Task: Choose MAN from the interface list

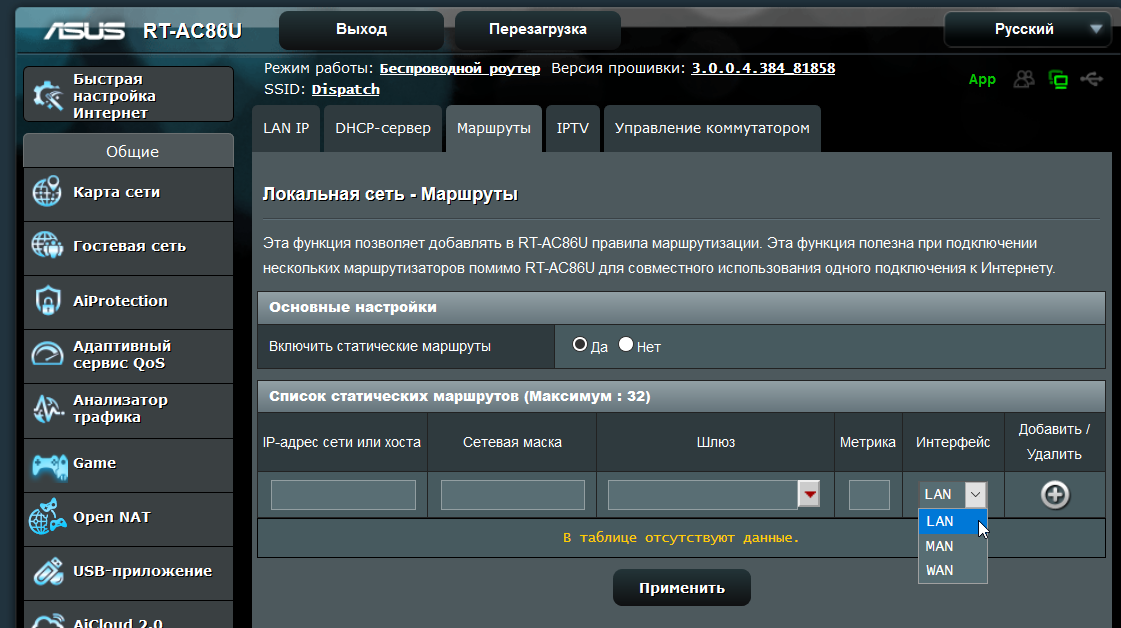Action: (952, 546)
